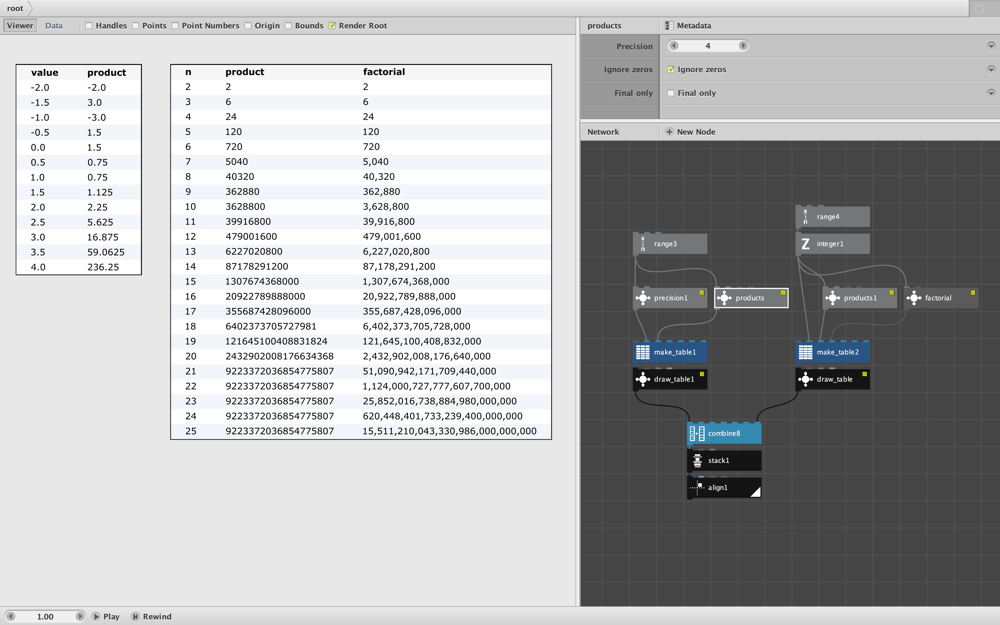Click the window button at top-right corner

(x=979, y=8)
